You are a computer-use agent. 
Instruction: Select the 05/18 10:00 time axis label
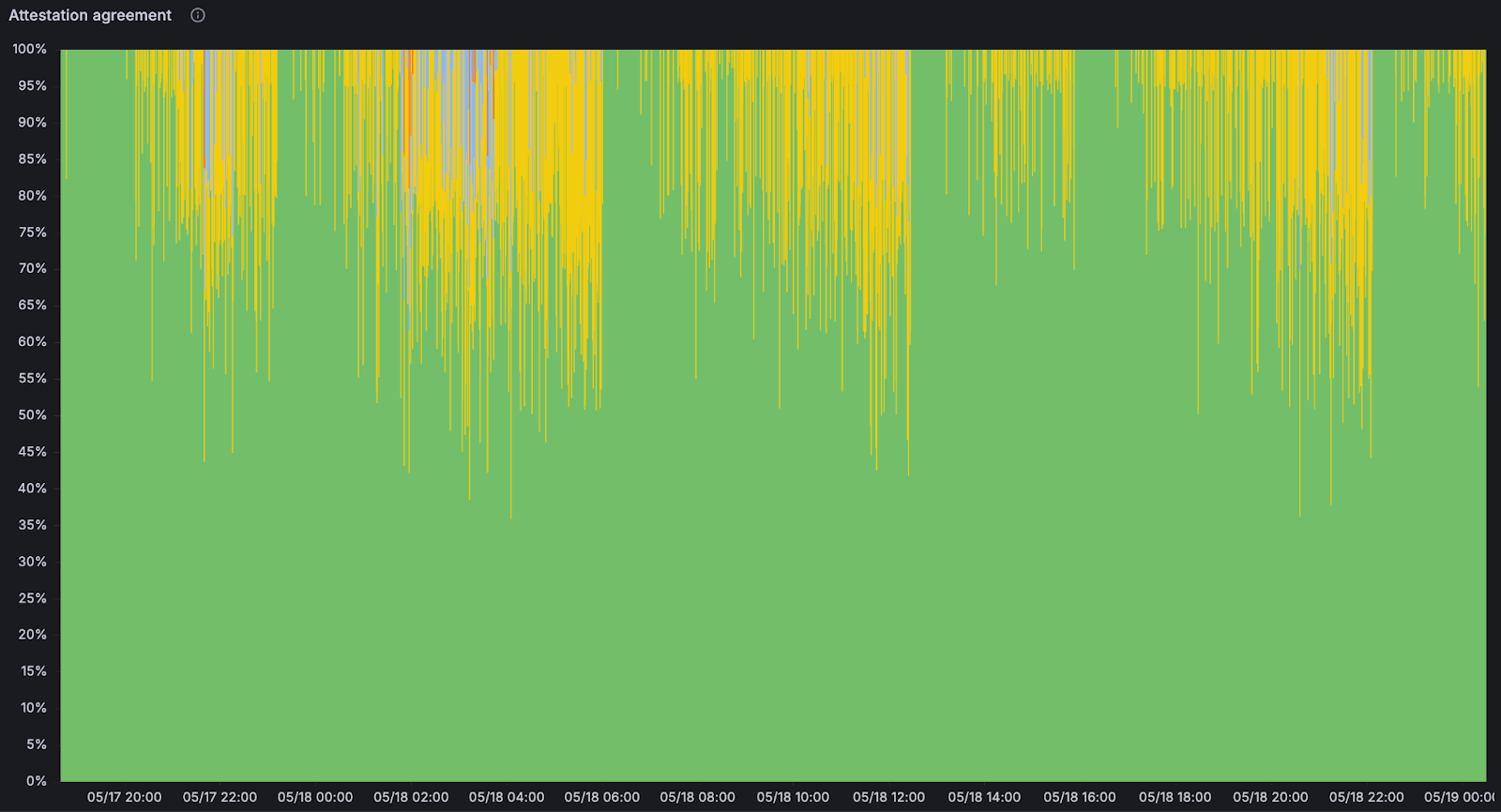[793, 797]
